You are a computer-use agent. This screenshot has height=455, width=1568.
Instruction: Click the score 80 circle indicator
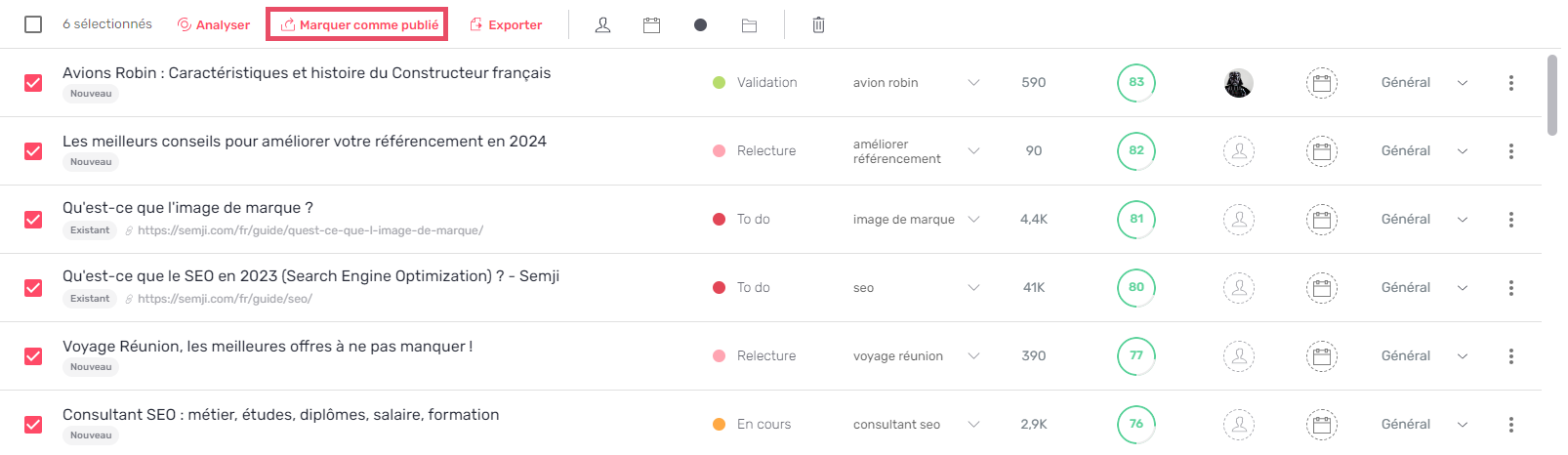tap(1136, 288)
